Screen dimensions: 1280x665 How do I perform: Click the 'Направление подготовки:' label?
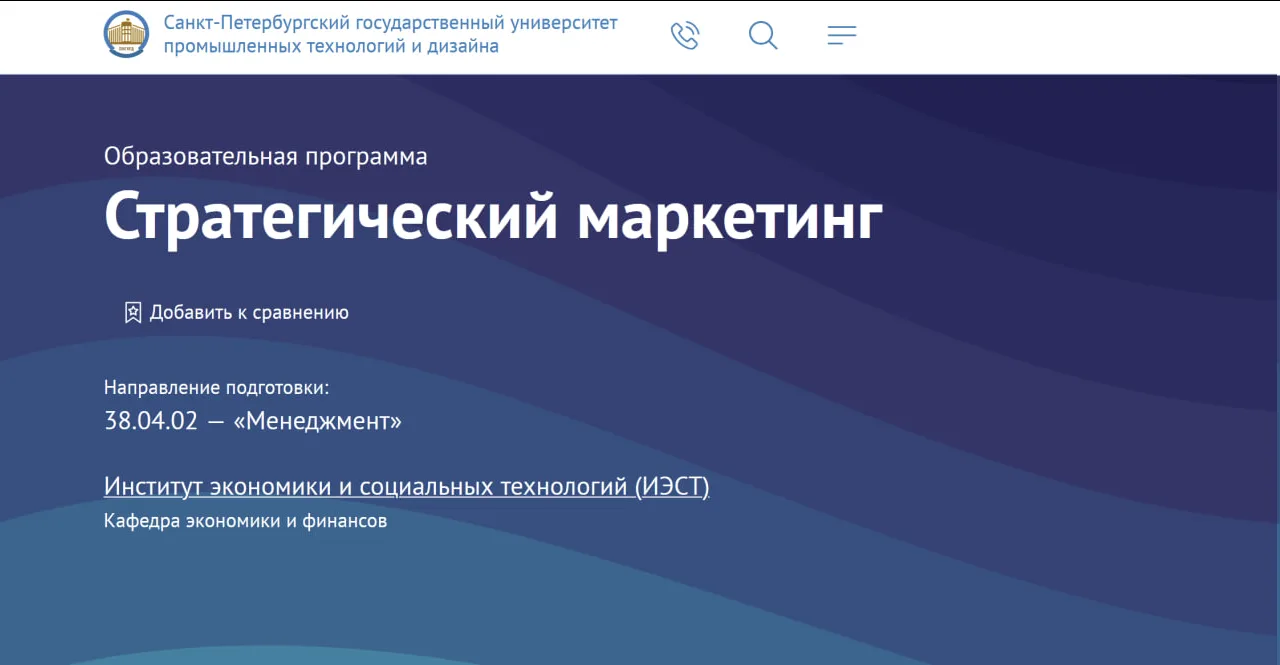tap(216, 387)
